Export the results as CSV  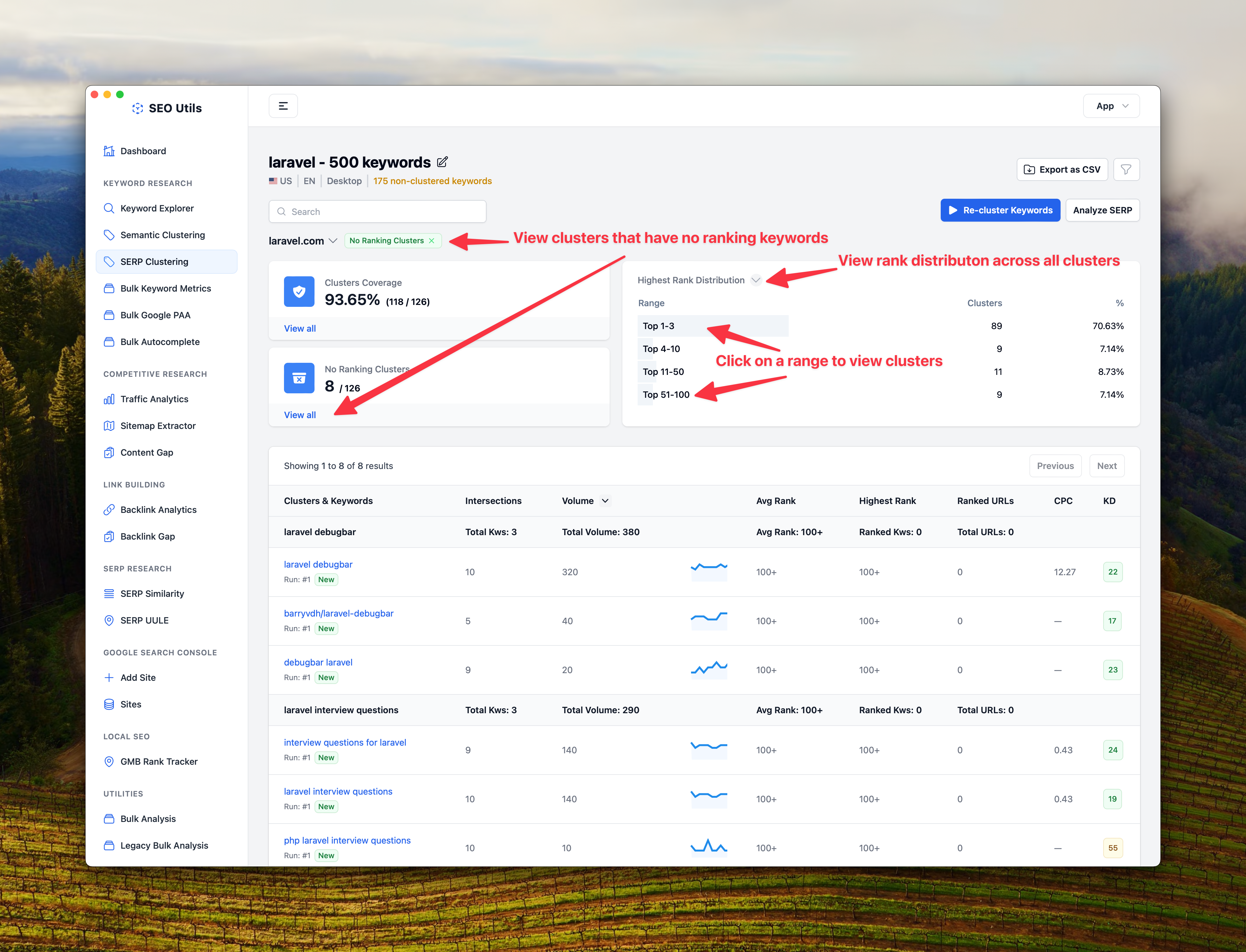tap(1062, 169)
